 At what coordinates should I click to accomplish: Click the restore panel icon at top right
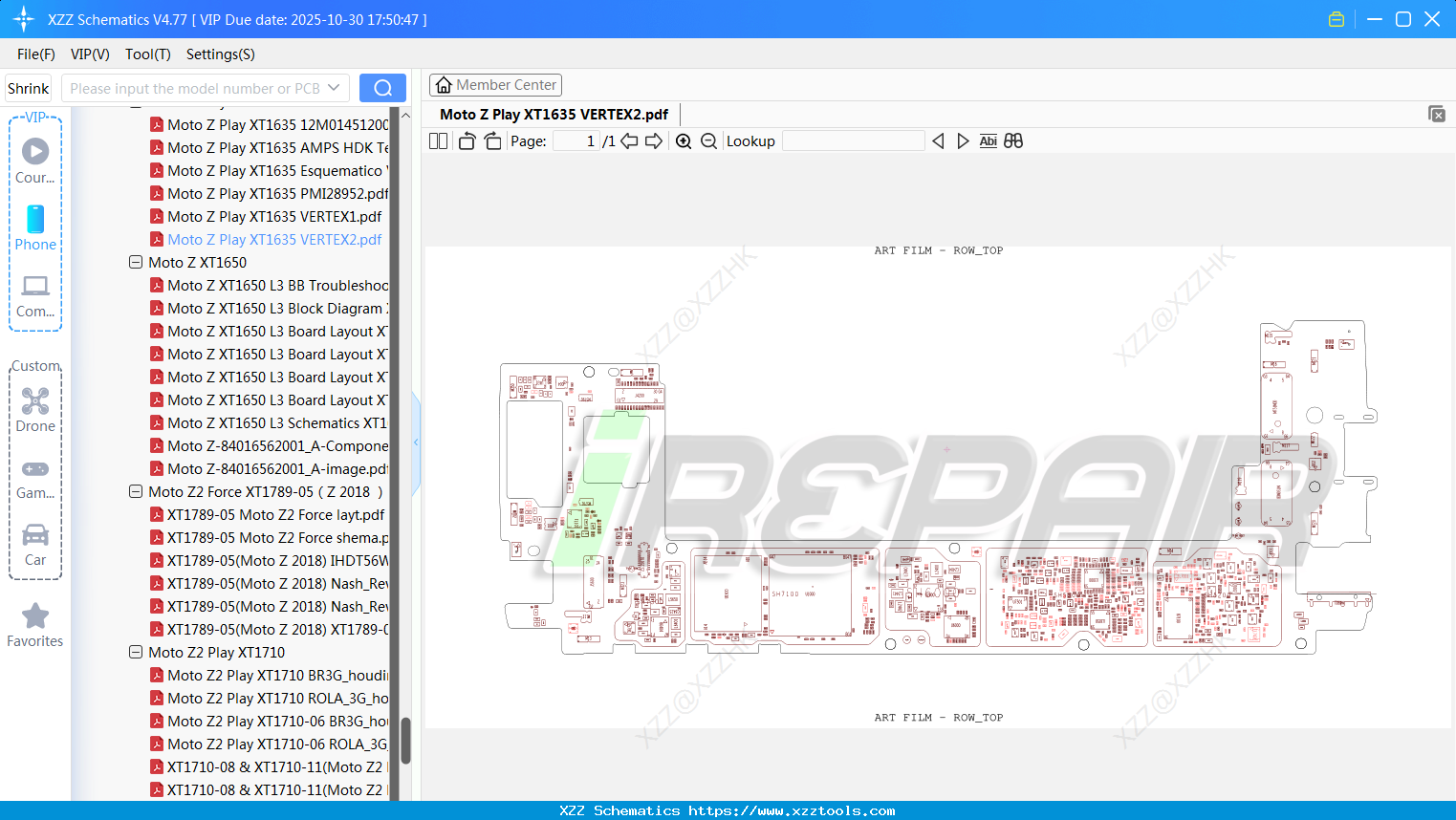(x=1437, y=114)
